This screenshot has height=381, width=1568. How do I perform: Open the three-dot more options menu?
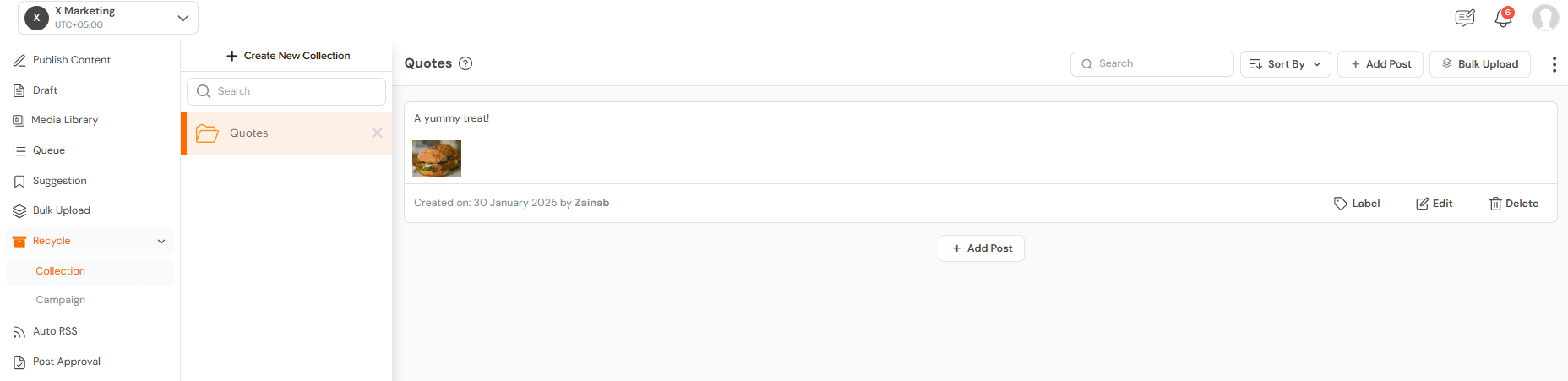click(1554, 64)
